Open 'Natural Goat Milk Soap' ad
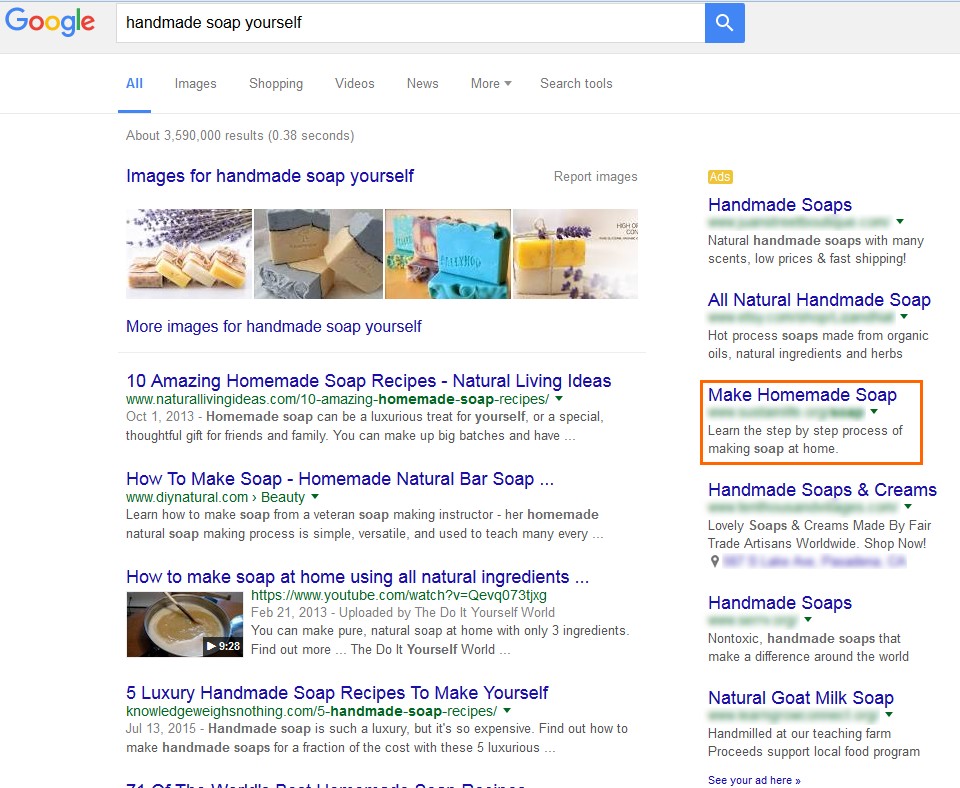Screen dimensions: 960x788 (801, 697)
